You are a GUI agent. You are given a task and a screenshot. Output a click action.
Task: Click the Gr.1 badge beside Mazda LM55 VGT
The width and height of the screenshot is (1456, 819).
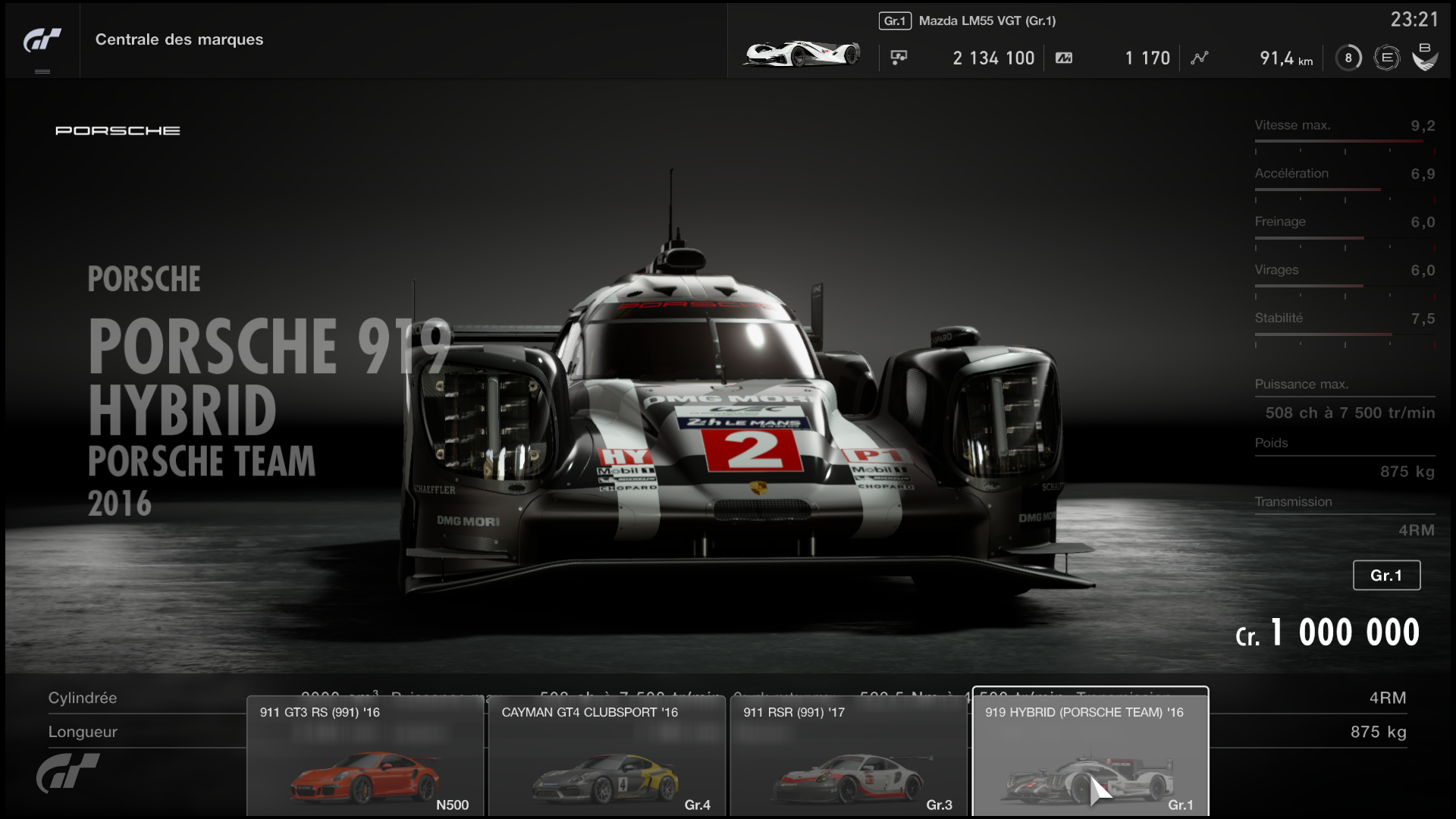pyautogui.click(x=895, y=20)
